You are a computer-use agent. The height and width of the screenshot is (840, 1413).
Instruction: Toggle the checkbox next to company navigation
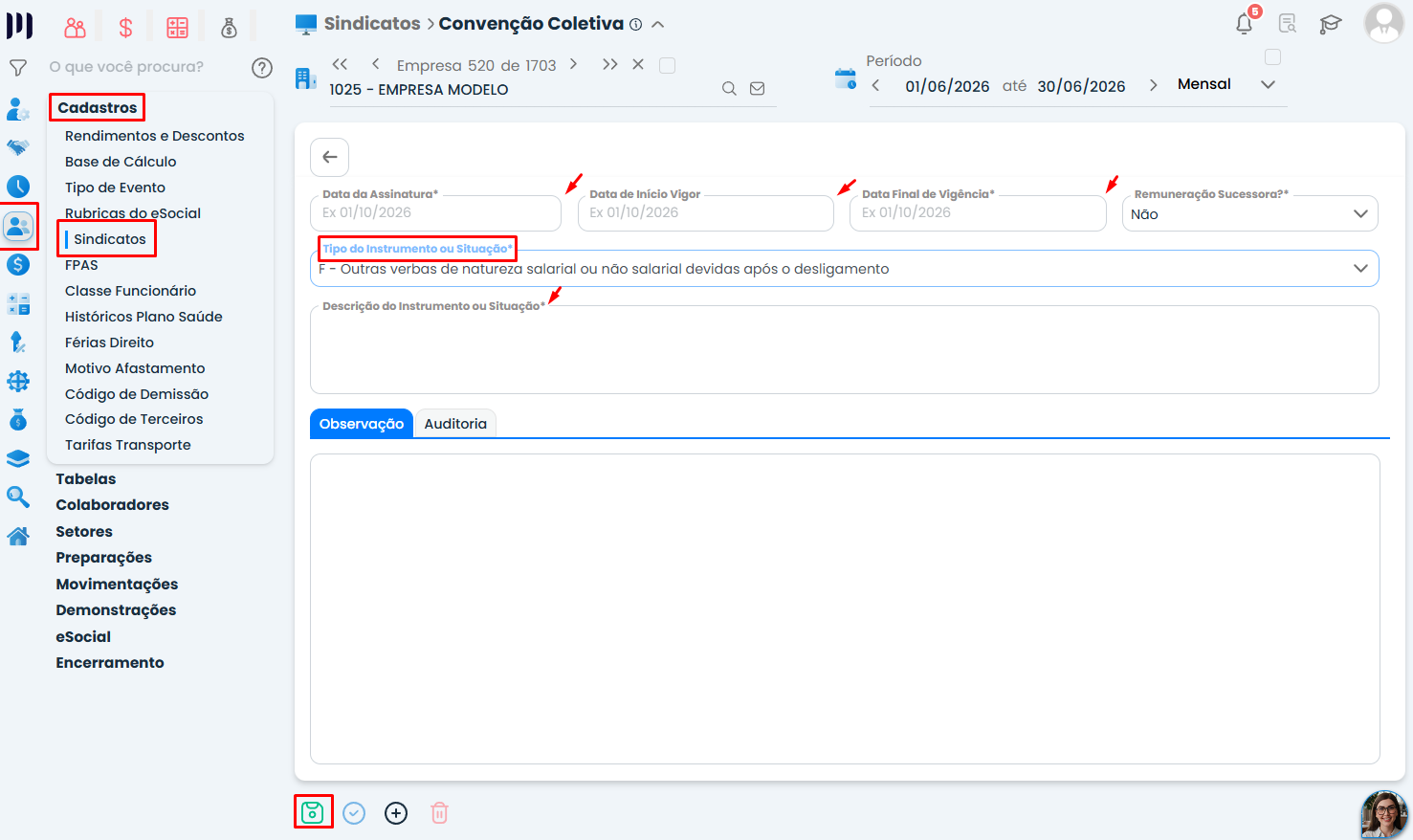668,65
